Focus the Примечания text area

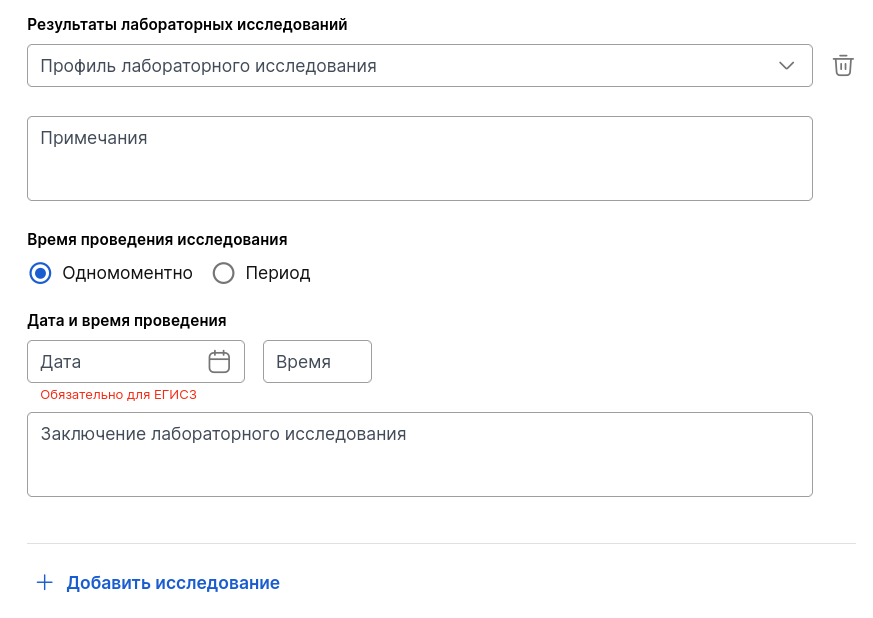coord(420,159)
